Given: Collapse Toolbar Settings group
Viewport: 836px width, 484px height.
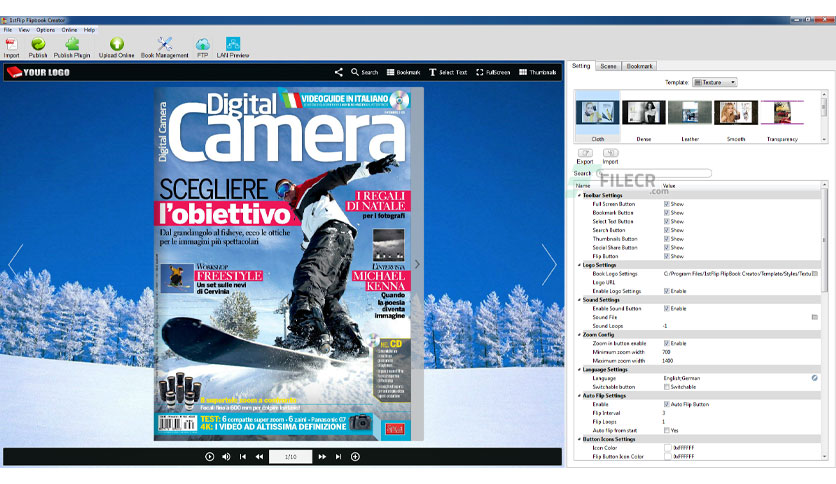Looking at the screenshot, I should click(x=580, y=196).
